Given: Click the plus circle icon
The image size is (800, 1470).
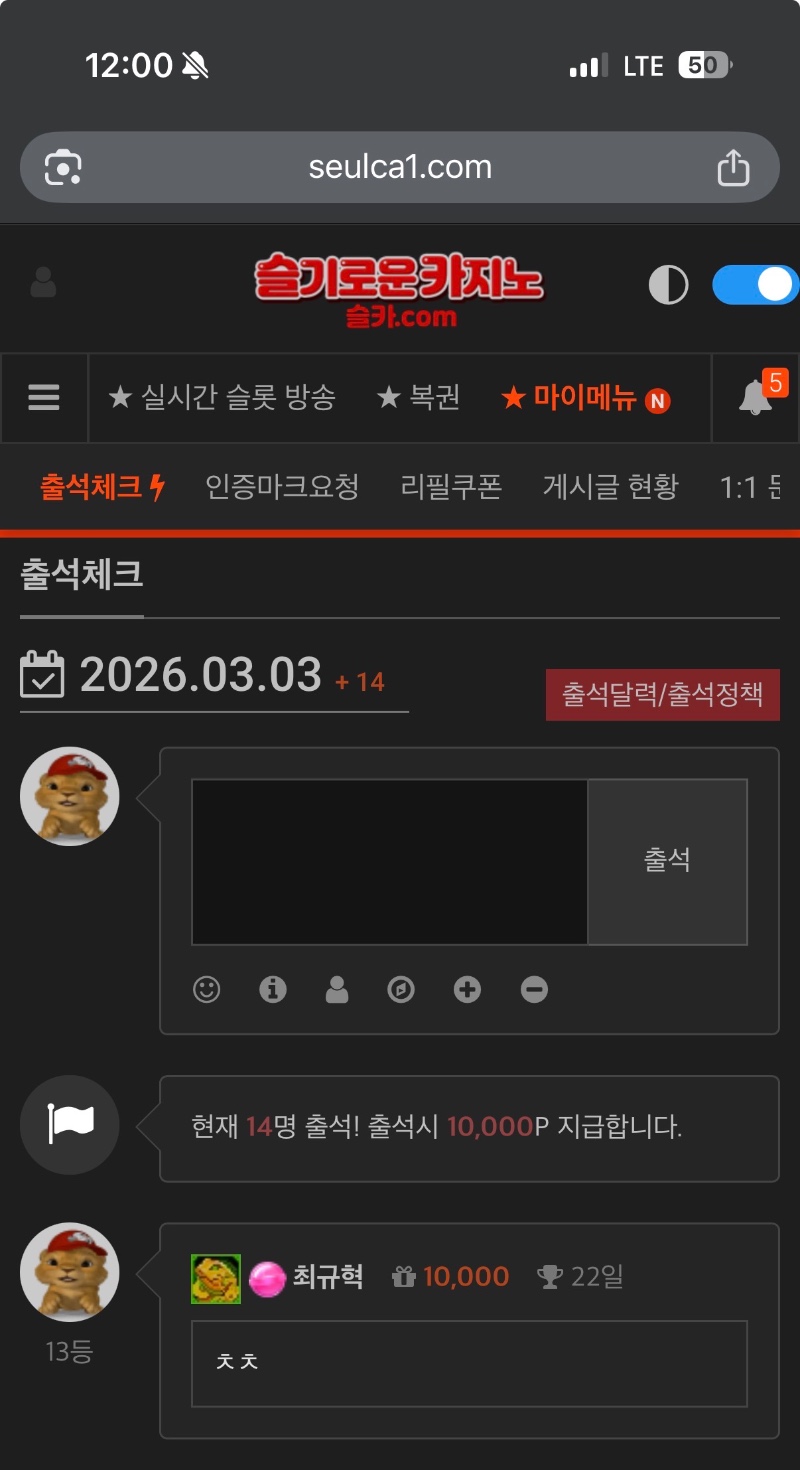Looking at the screenshot, I should [467, 990].
